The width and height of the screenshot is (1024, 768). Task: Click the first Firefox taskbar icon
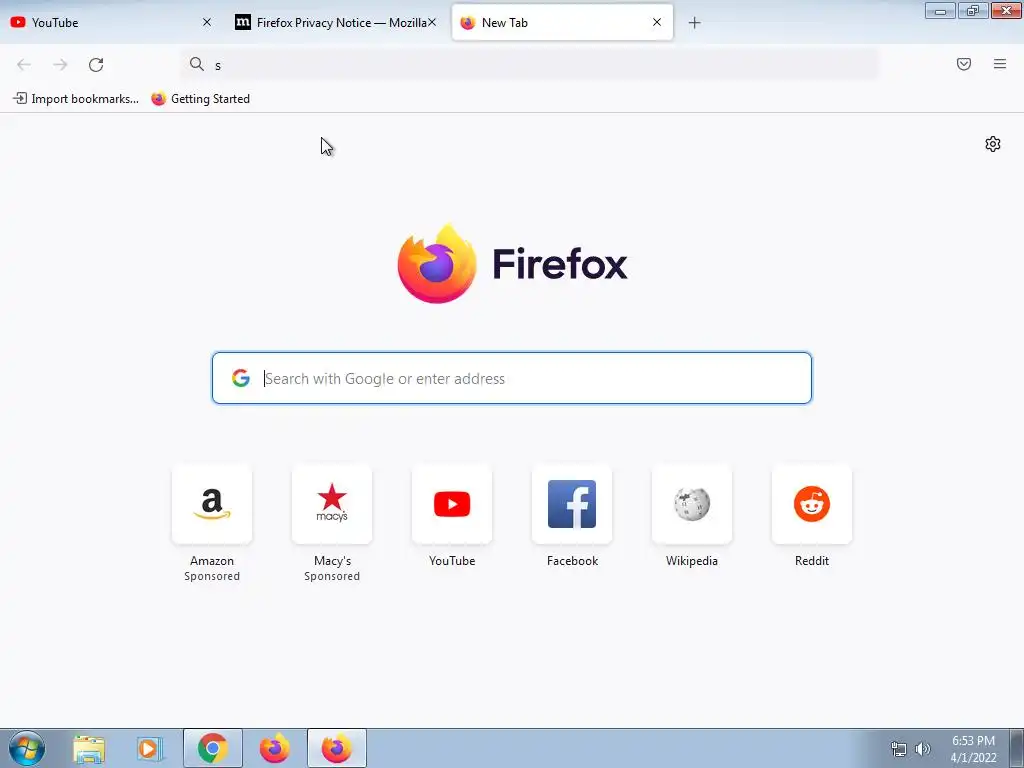click(x=274, y=748)
